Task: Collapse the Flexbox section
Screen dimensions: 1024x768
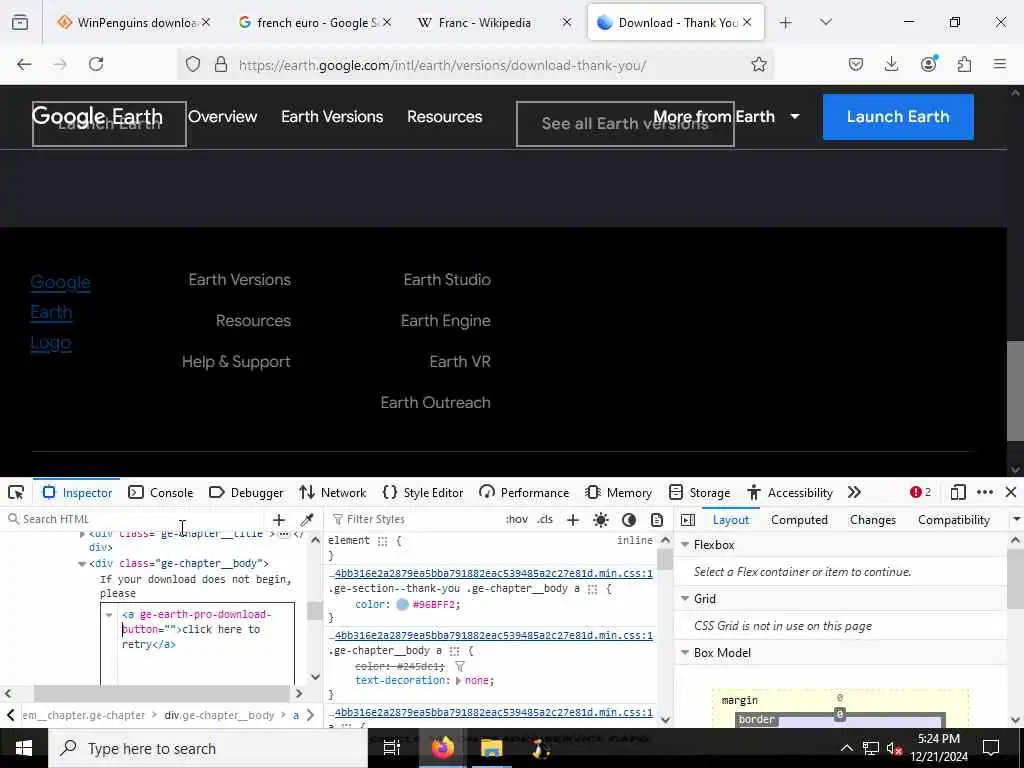Action: click(685, 544)
